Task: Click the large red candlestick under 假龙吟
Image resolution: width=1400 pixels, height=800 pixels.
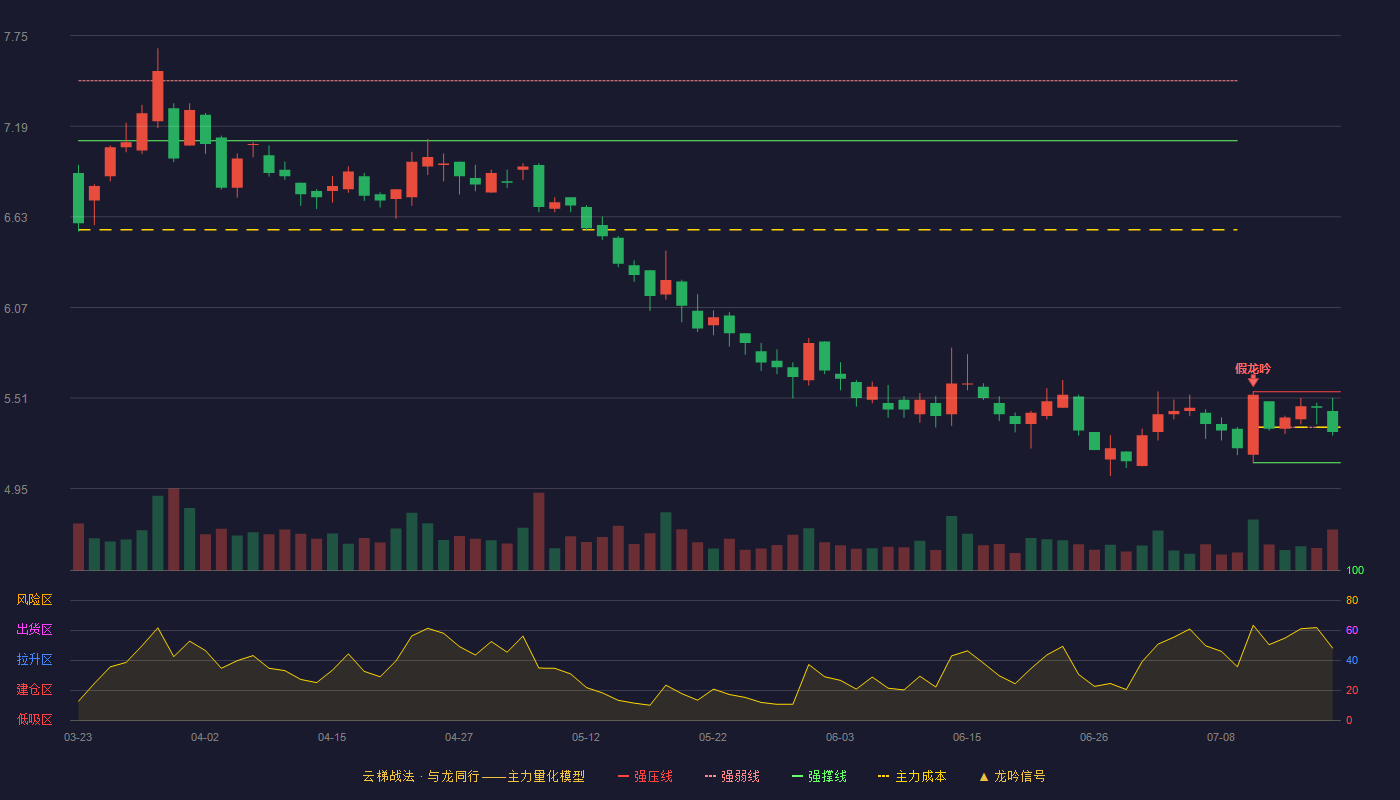Action: [1253, 425]
